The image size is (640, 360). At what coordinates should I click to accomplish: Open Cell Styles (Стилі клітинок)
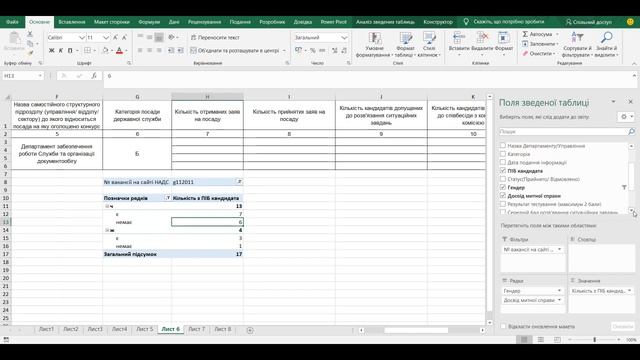click(x=429, y=45)
